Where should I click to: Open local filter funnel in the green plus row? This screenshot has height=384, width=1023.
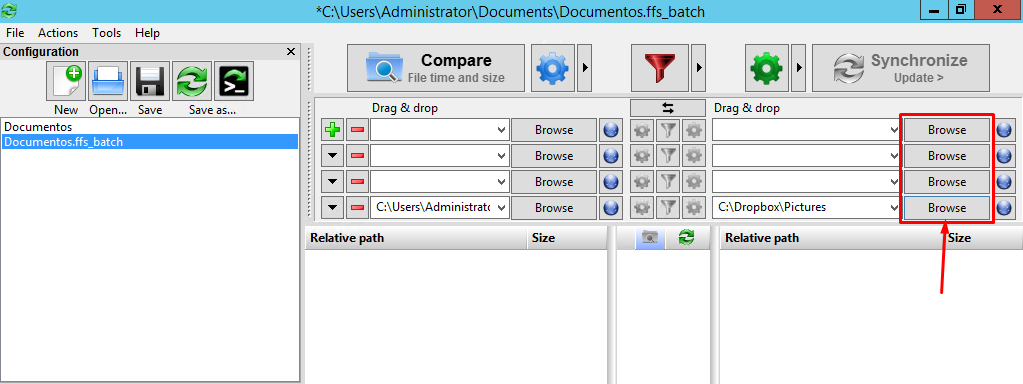pyautogui.click(x=667, y=130)
